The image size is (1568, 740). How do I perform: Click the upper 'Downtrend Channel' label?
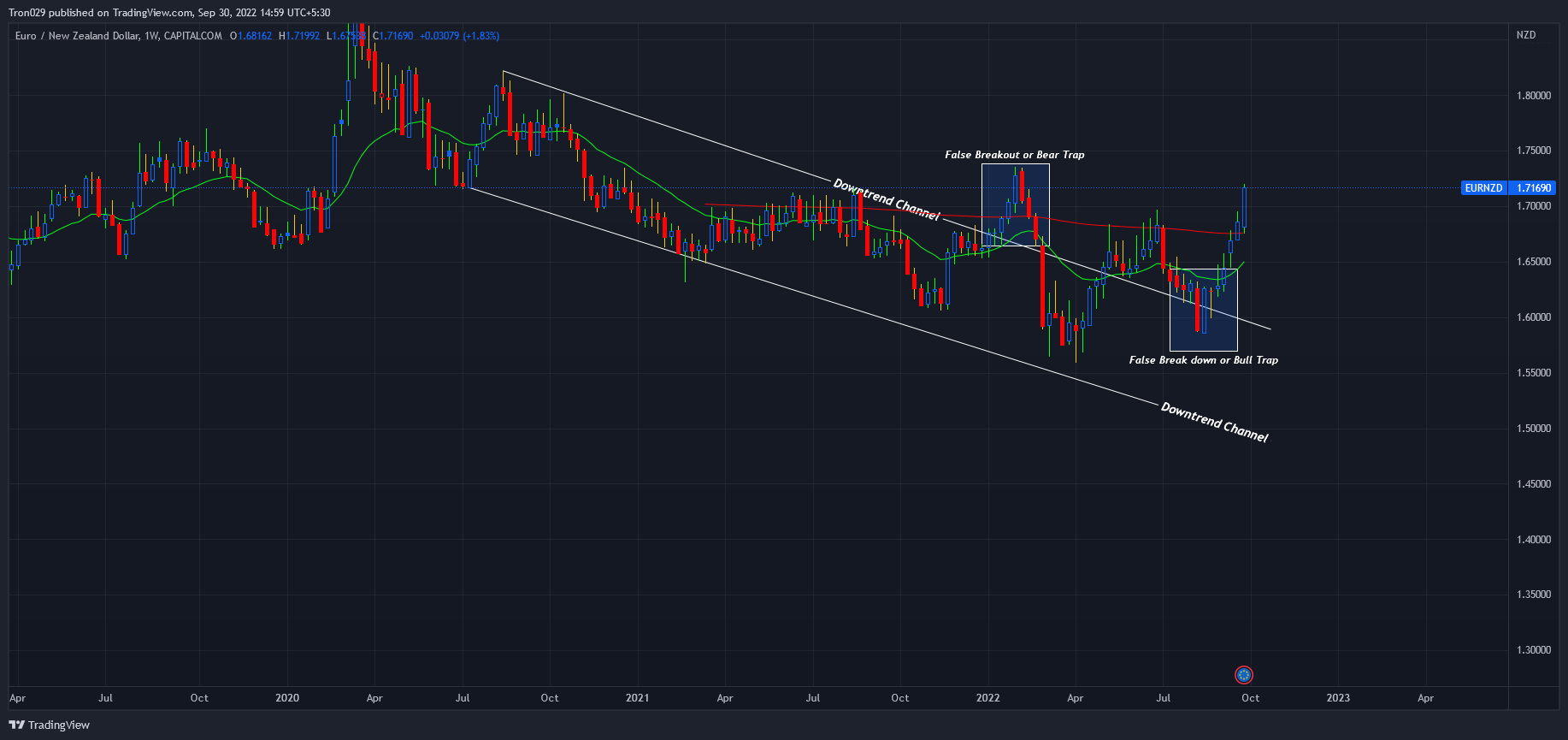tap(887, 199)
